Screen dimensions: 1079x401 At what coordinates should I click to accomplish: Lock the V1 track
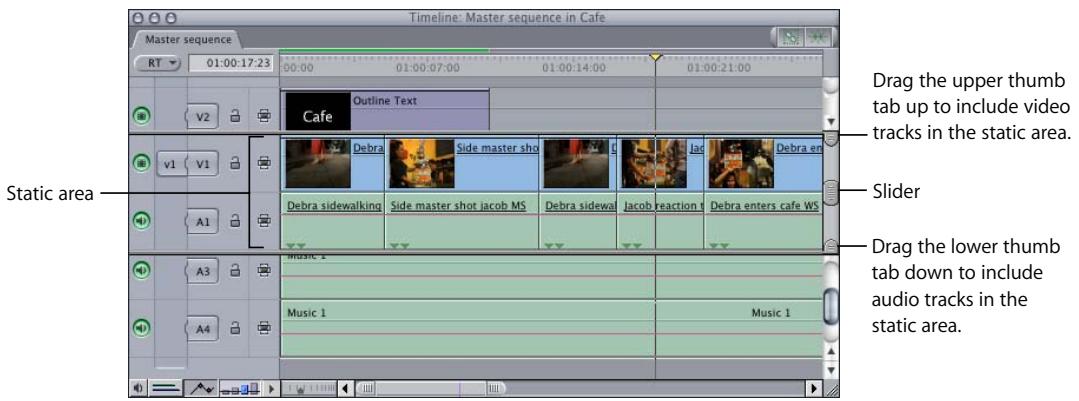pos(234,164)
